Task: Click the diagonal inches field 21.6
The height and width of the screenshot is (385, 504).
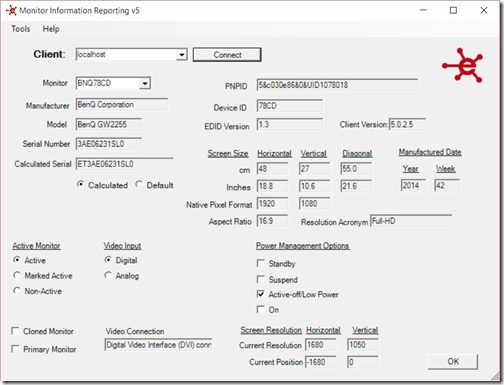Action: click(356, 186)
